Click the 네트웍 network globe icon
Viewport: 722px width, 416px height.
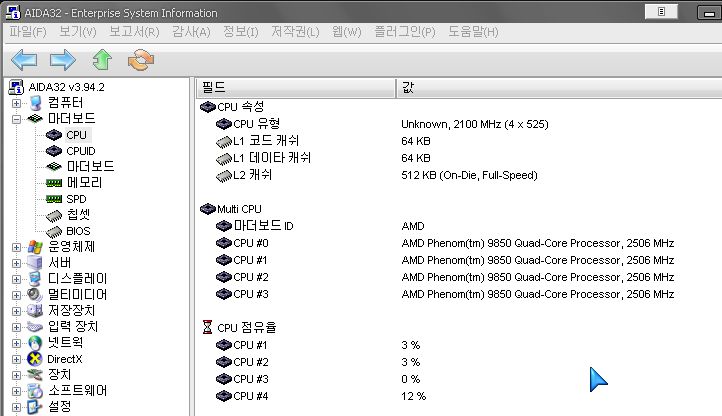tap(35, 343)
